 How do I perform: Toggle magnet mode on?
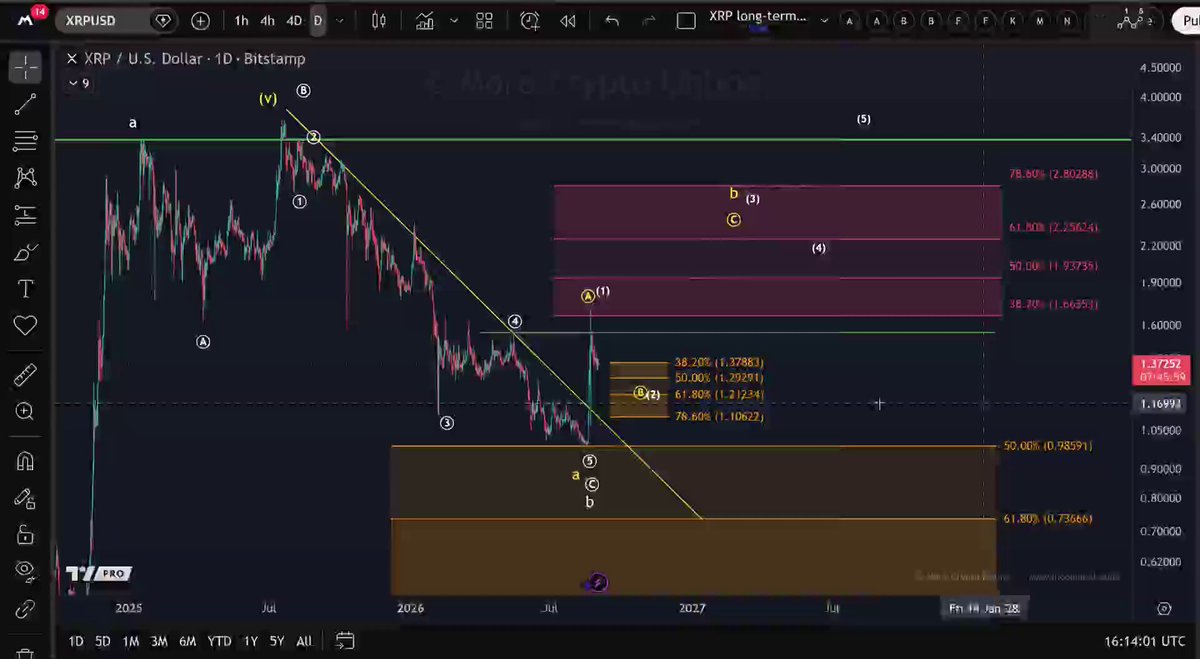pos(25,461)
